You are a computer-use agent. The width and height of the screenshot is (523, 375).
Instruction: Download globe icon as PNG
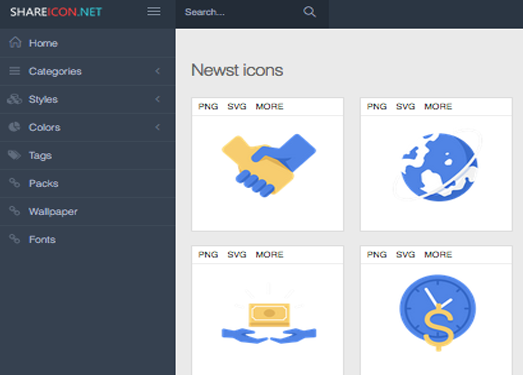377,106
